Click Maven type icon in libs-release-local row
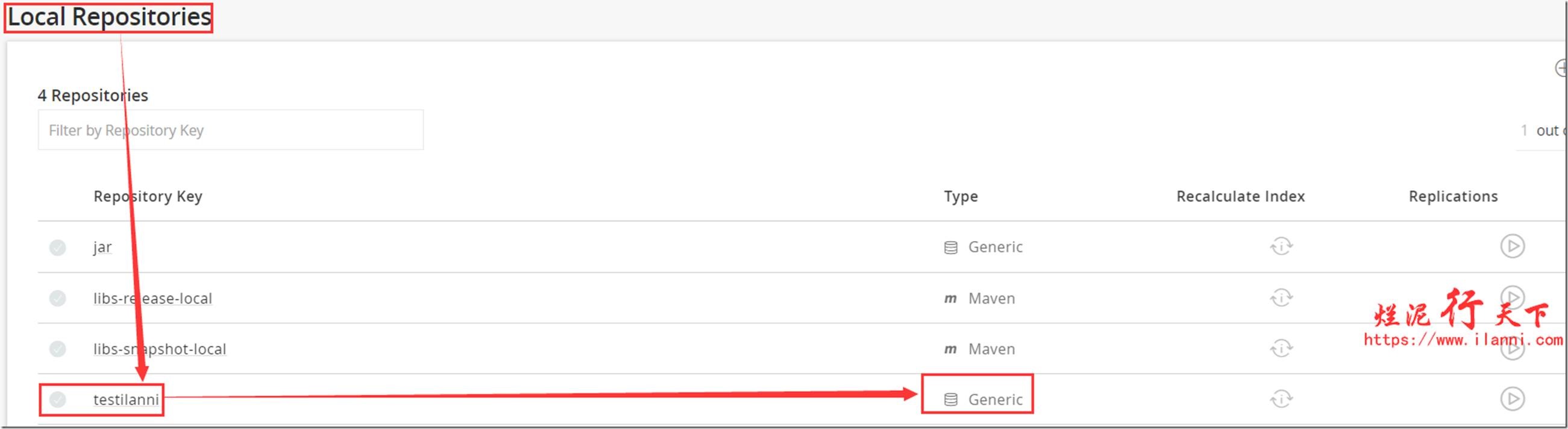 click(x=950, y=299)
